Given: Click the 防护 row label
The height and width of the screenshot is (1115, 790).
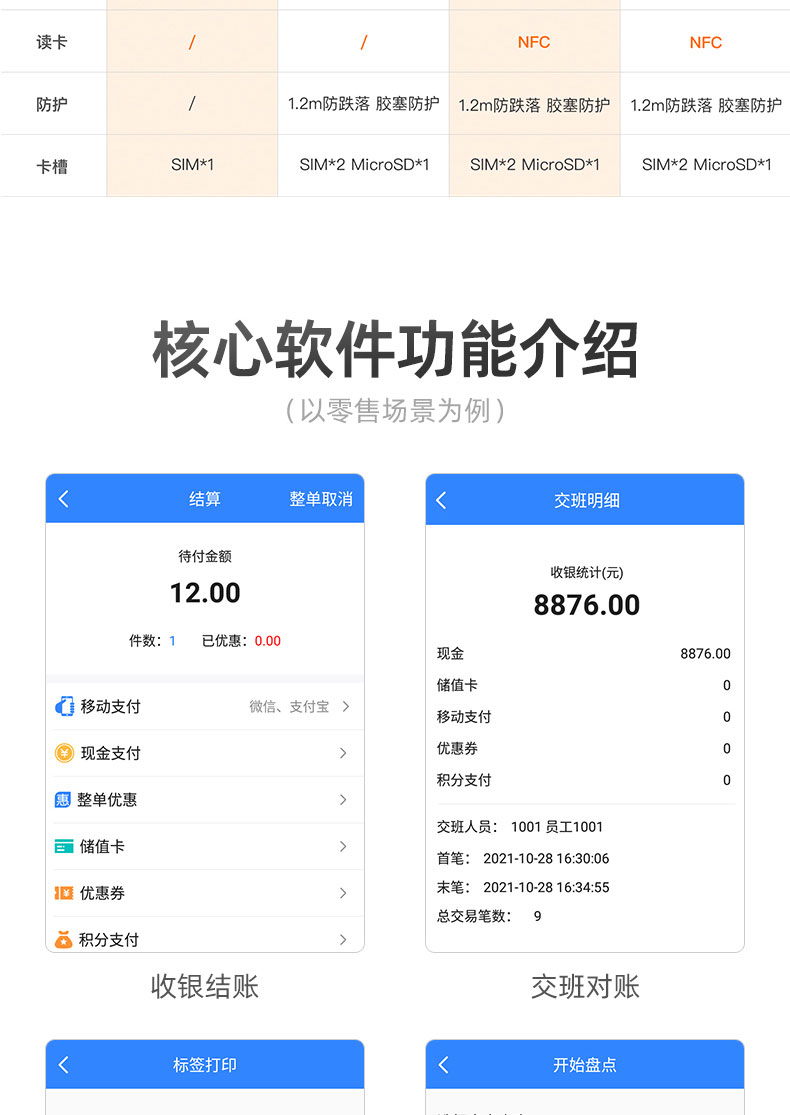Looking at the screenshot, I should click(x=52, y=105).
